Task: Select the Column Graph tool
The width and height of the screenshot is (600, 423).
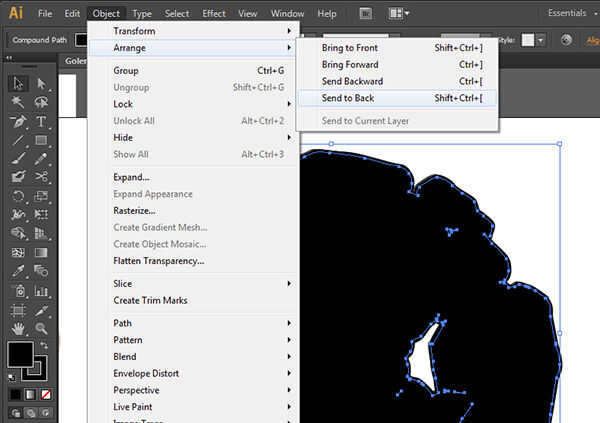Action: [41, 291]
